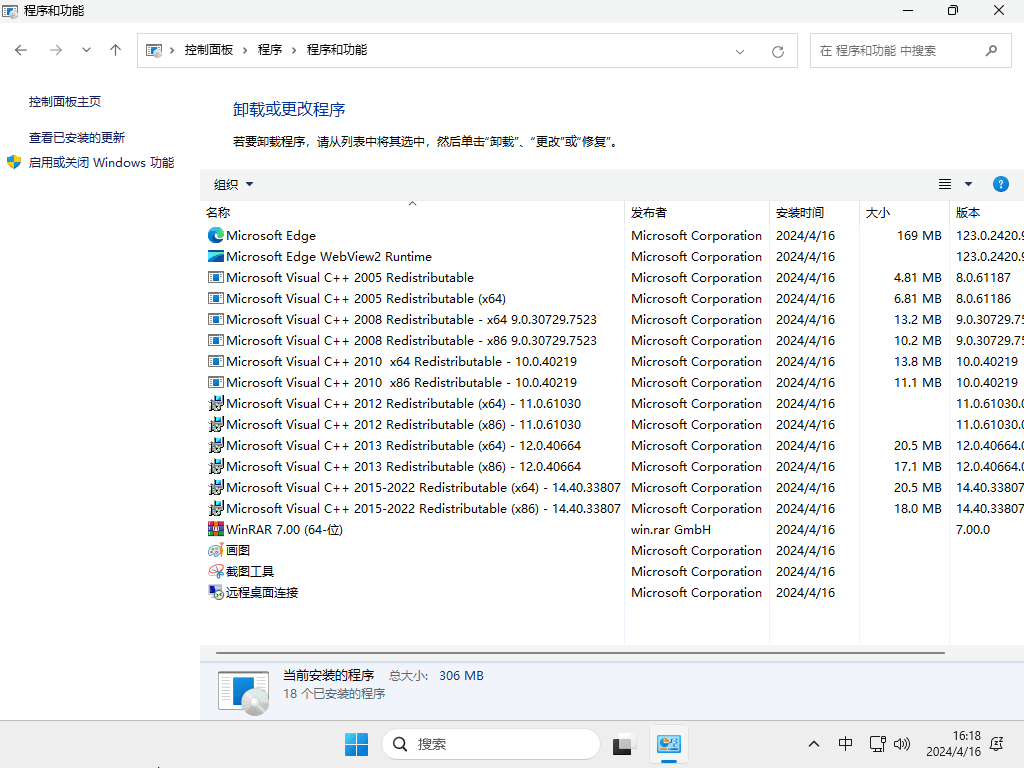Open help with the blue question mark
This screenshot has height=768, width=1024.
coord(1000,184)
